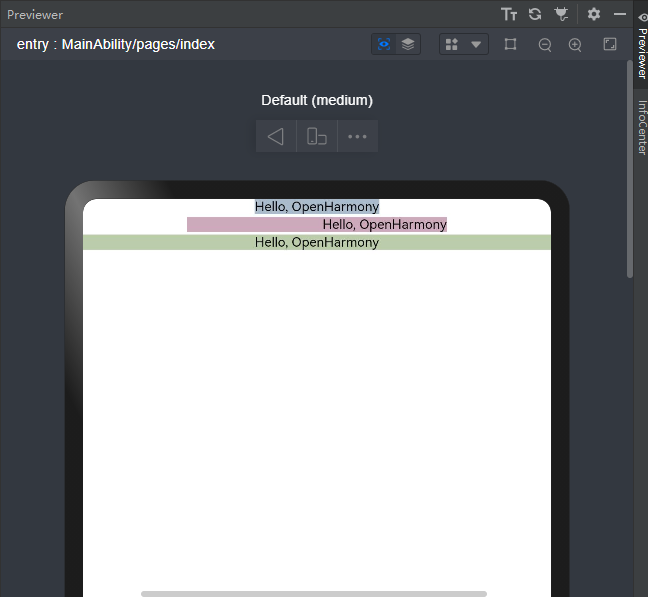The height and width of the screenshot is (597, 648).
Task: Open Previewer settings gear
Action: coord(594,14)
